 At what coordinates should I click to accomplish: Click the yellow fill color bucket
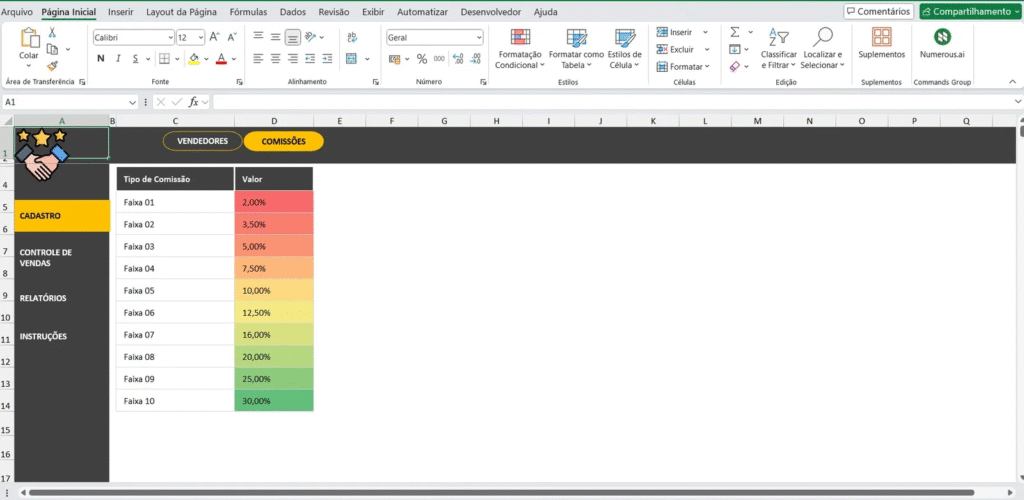click(194, 59)
